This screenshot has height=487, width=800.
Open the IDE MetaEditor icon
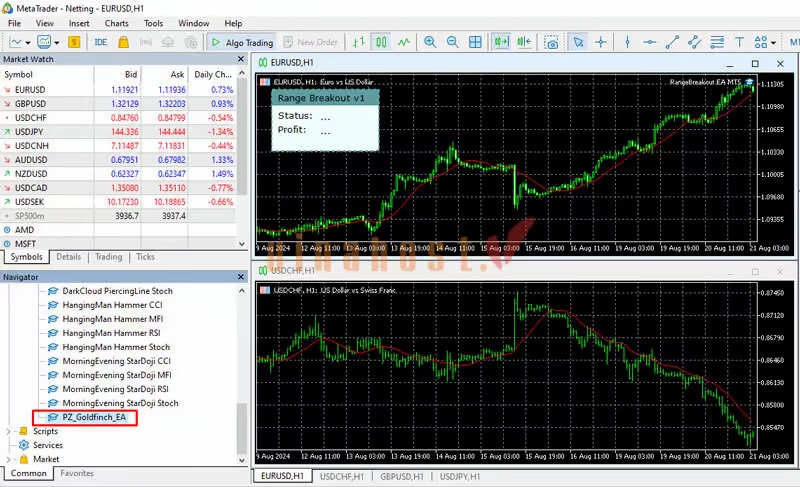pos(101,42)
